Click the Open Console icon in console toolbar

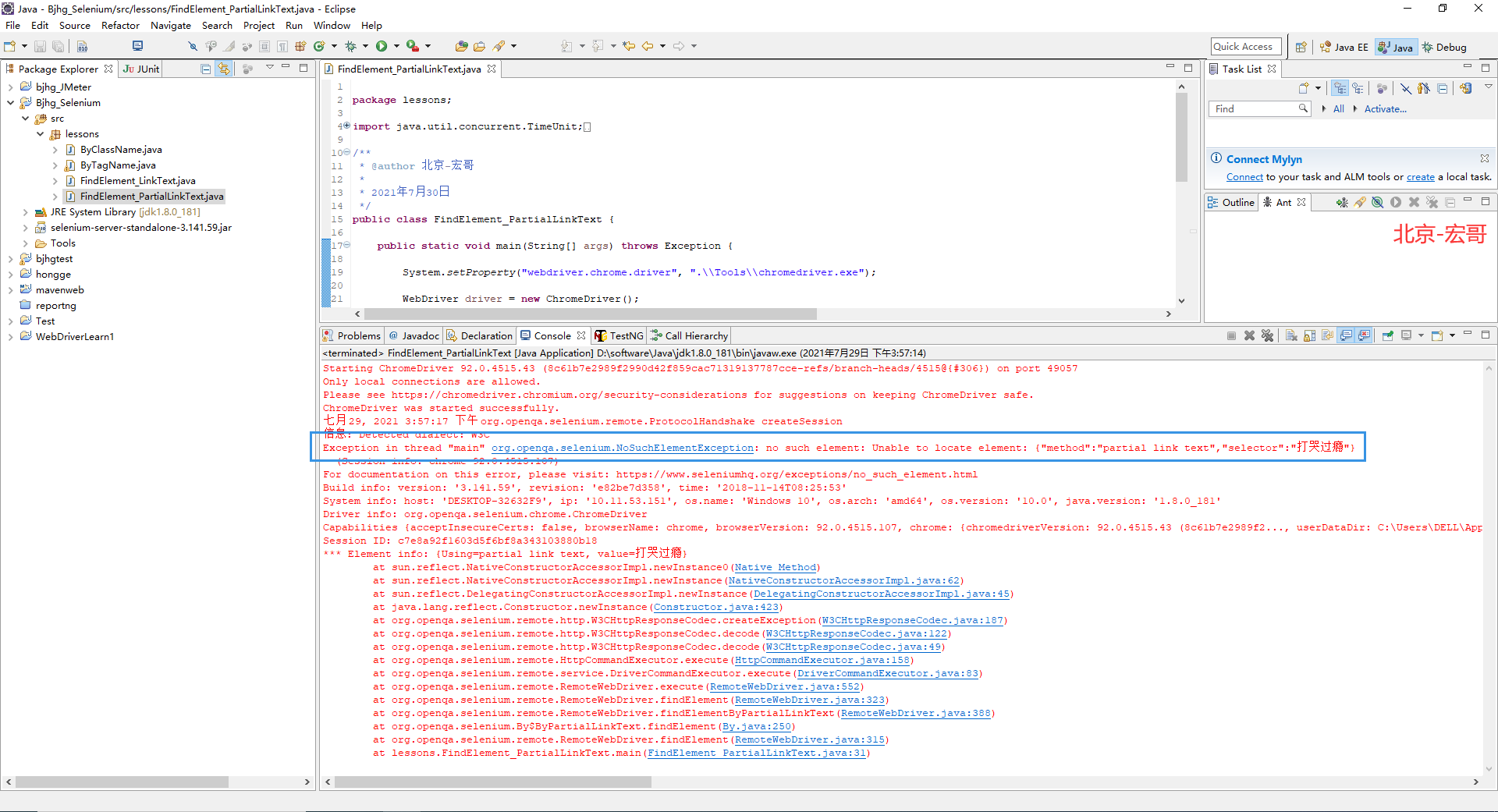(x=1436, y=335)
